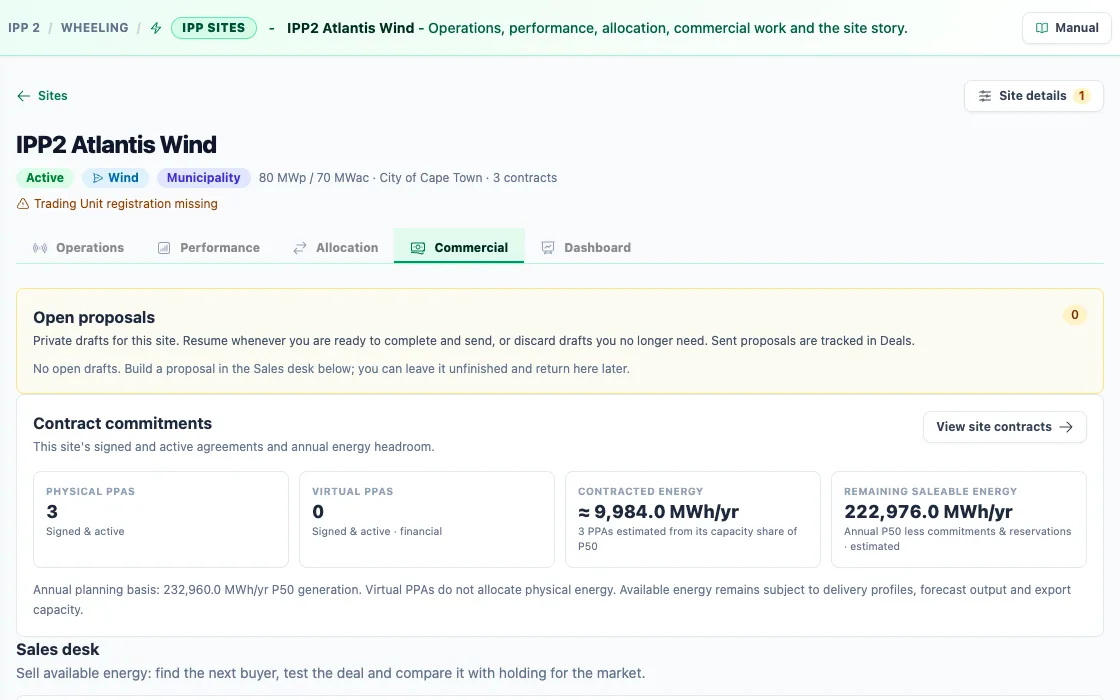
Task: Click the Trading Unit registration missing warning
Action: coord(117,204)
